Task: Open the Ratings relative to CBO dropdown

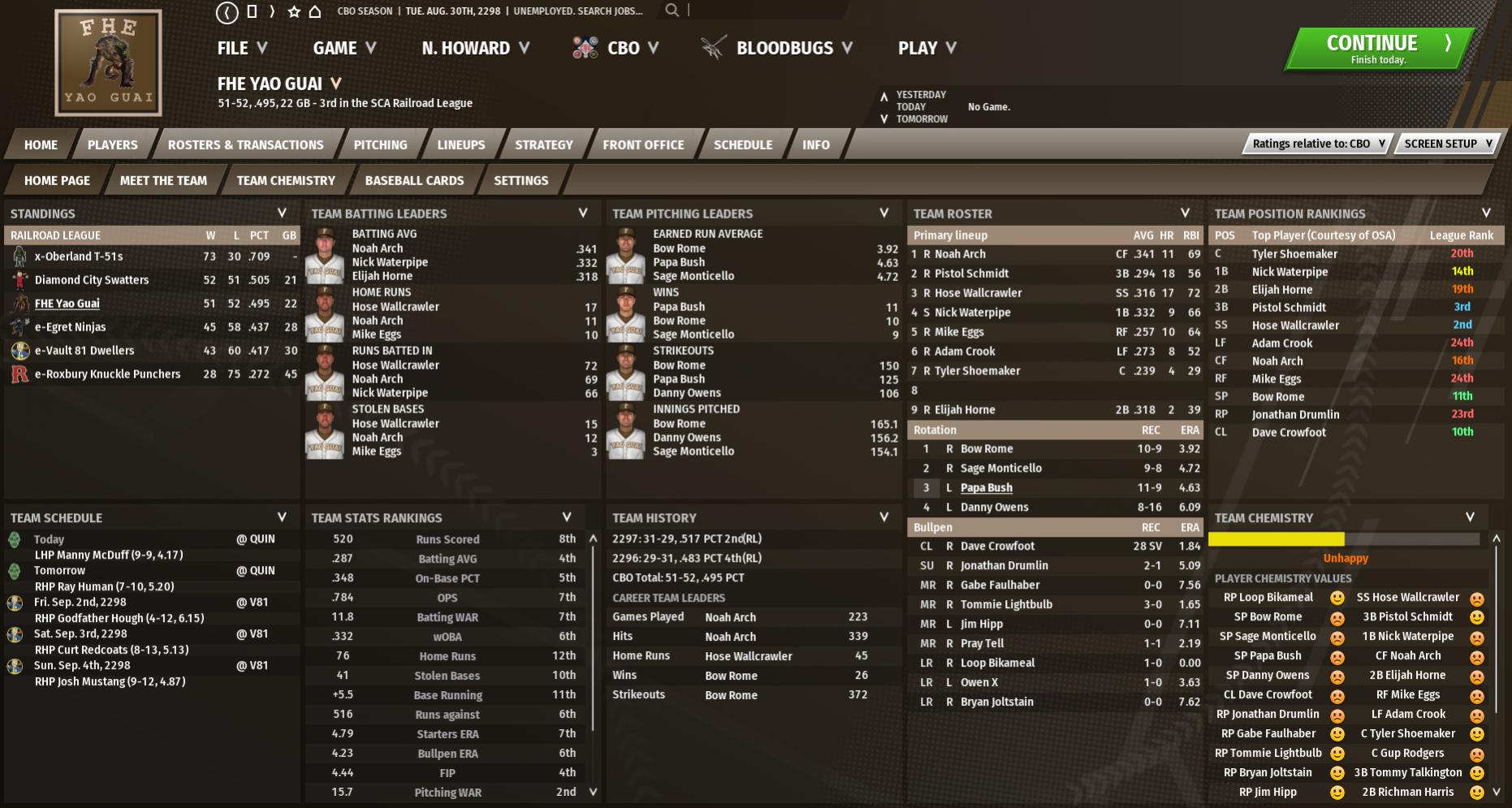Action: (1318, 144)
